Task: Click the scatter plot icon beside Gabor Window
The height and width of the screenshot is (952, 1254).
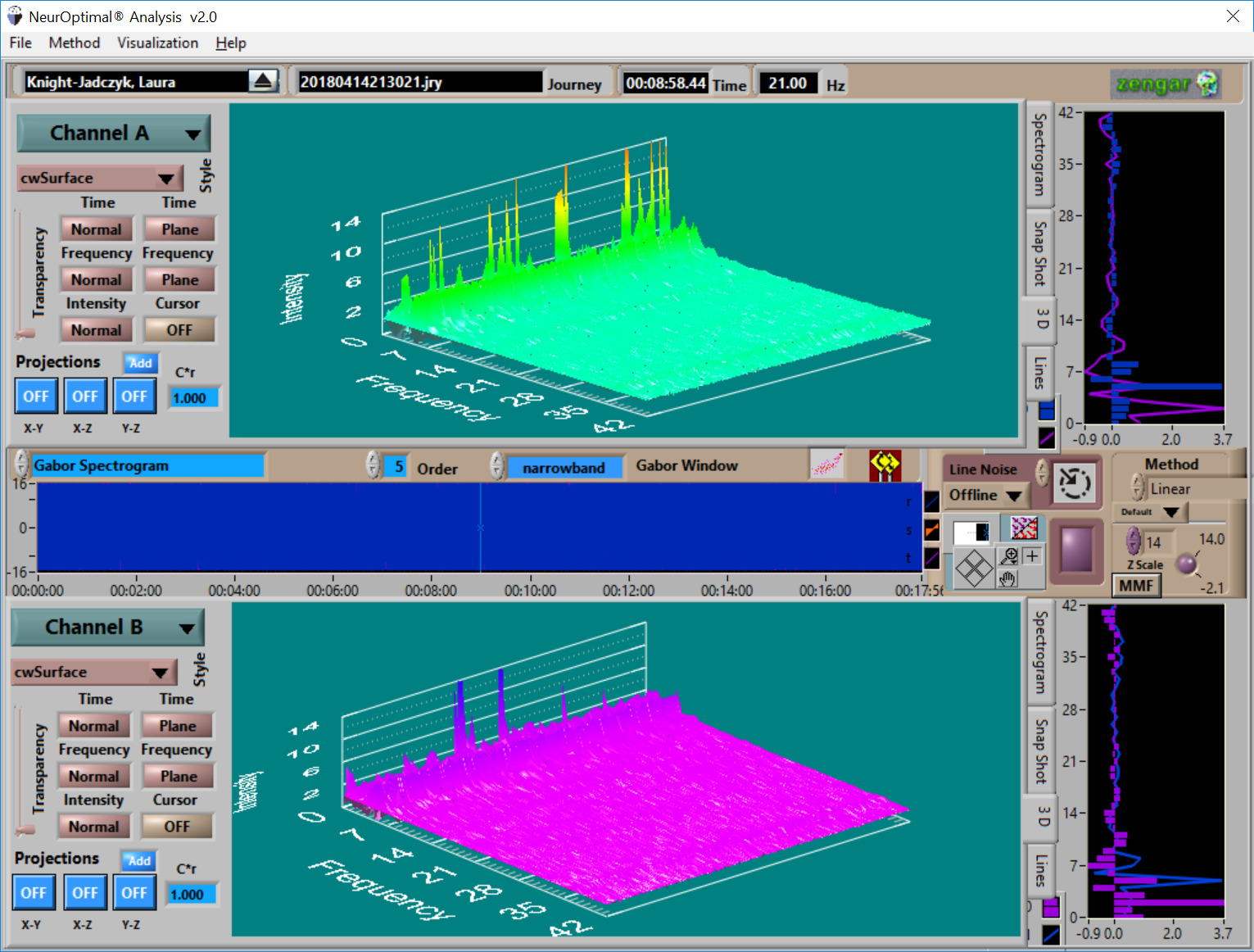Action: tap(828, 465)
